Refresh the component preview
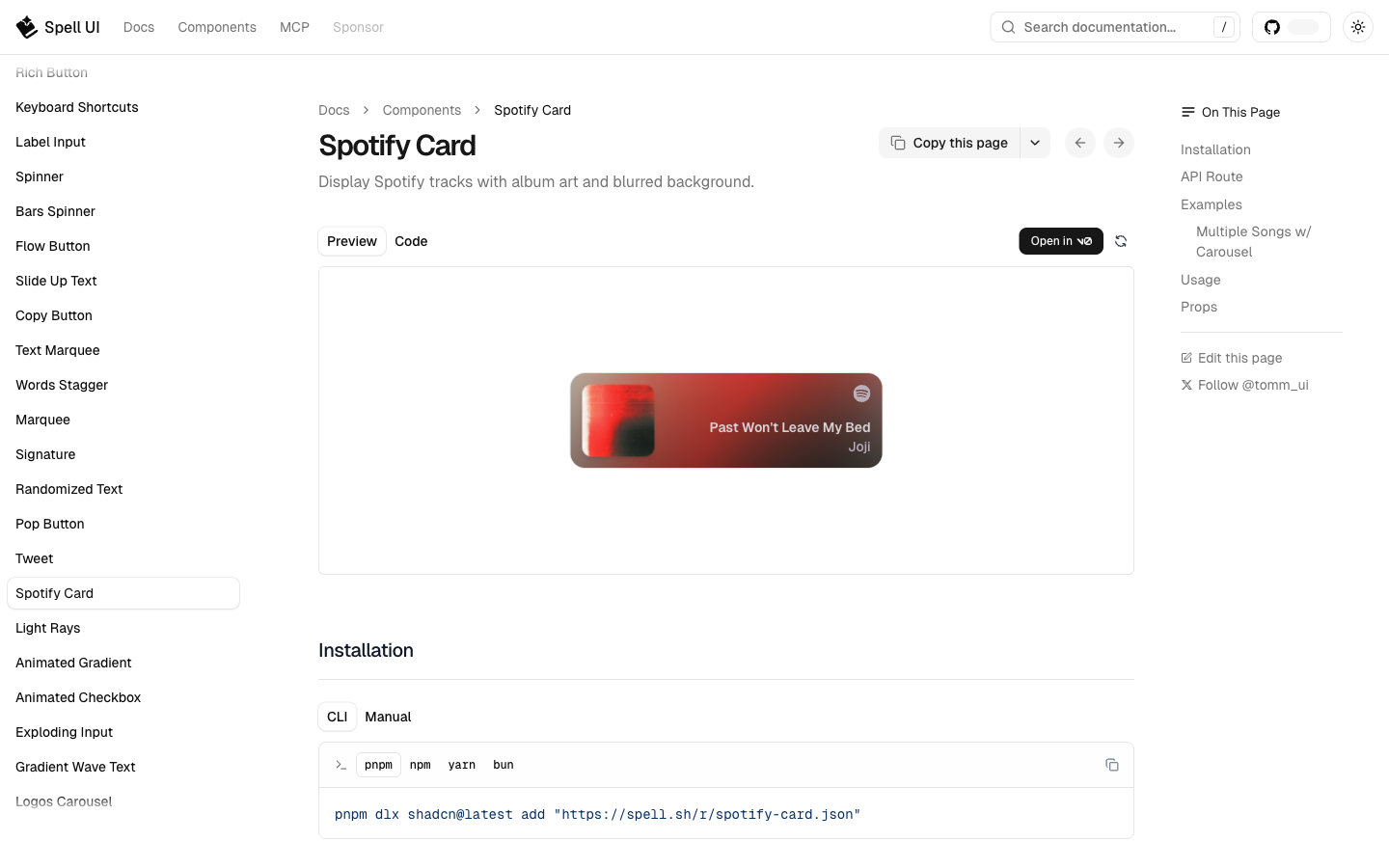 click(x=1120, y=241)
